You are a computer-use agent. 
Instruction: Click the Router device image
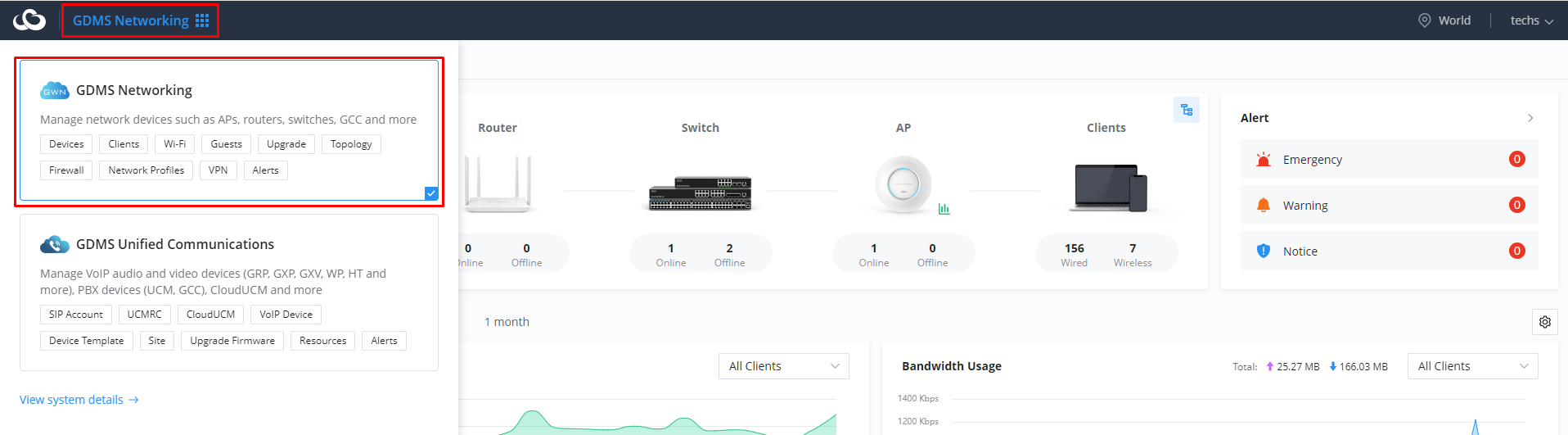(x=498, y=184)
